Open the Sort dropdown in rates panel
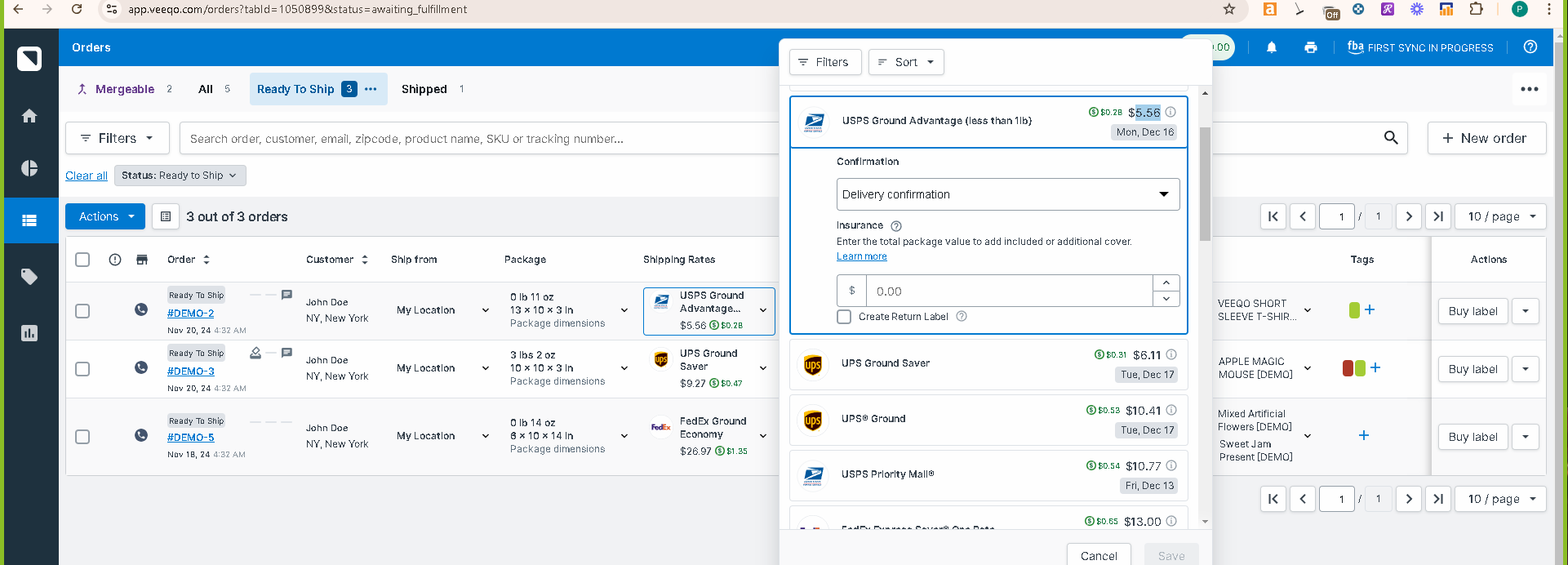The image size is (1568, 565). 906,62
